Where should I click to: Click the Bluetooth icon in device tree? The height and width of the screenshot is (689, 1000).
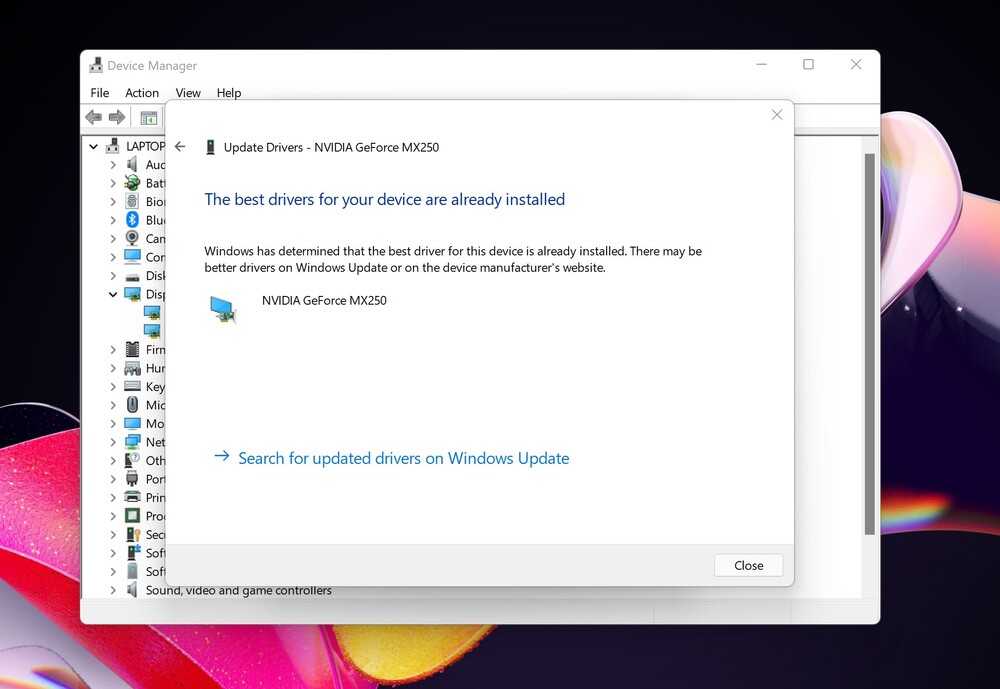[x=132, y=220]
